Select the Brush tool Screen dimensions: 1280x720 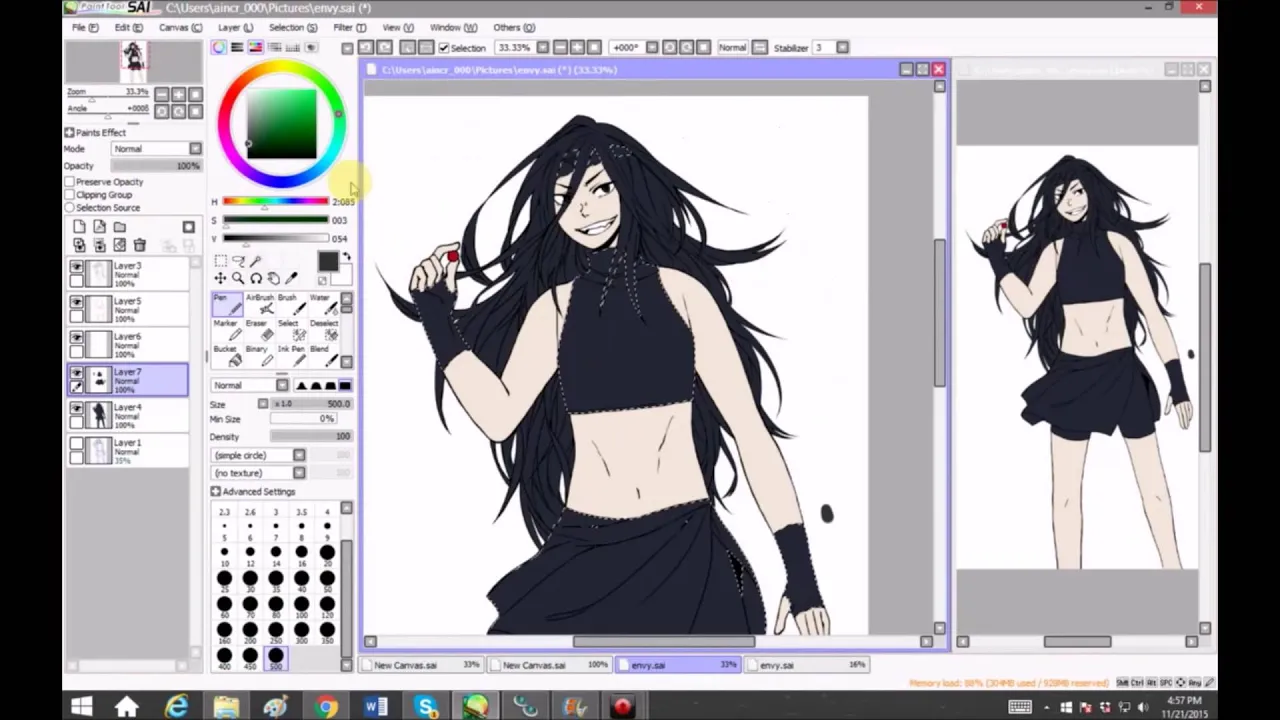[x=290, y=304]
